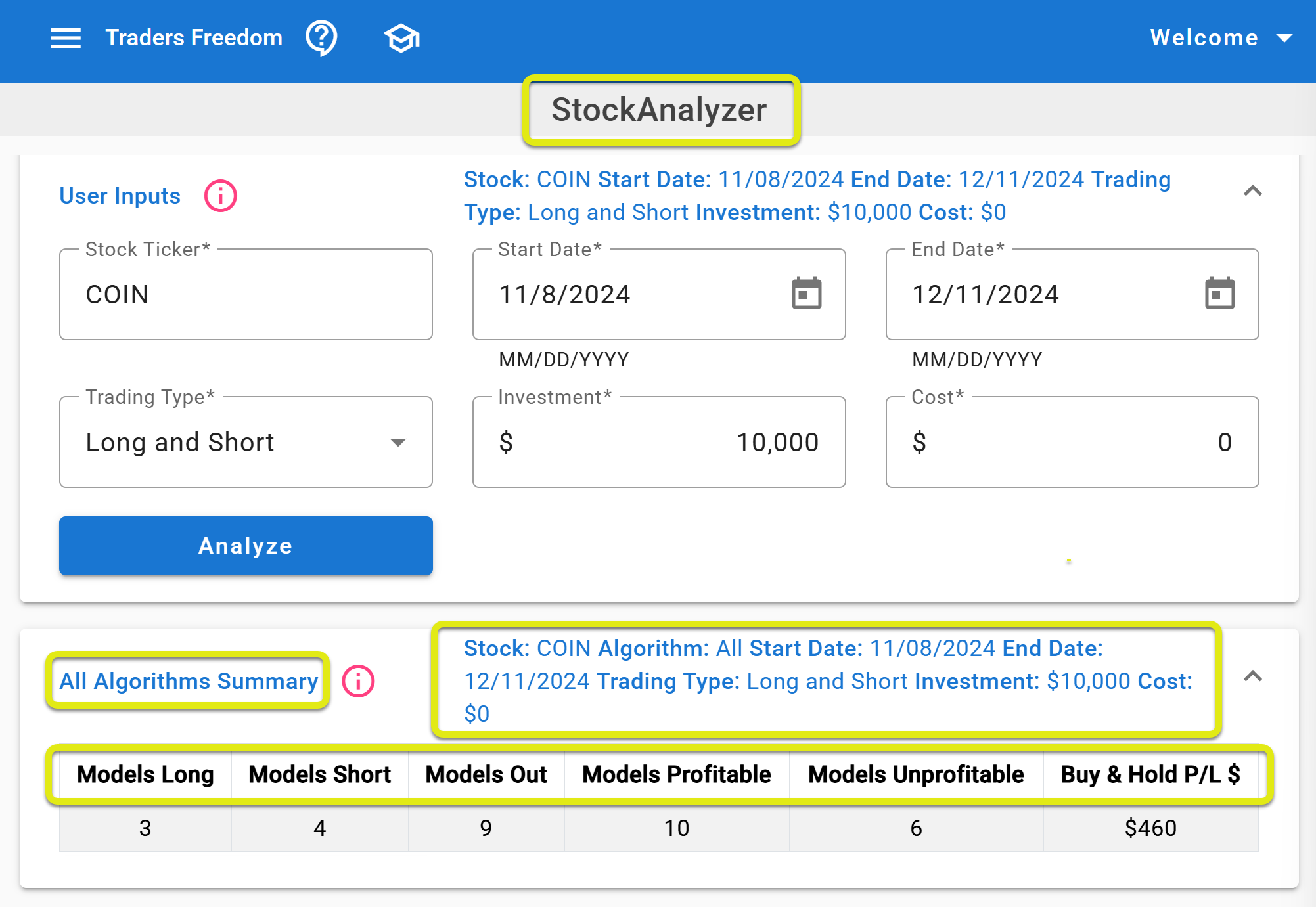Expand the Welcome user dropdown
1316x907 pixels.
1221,38
